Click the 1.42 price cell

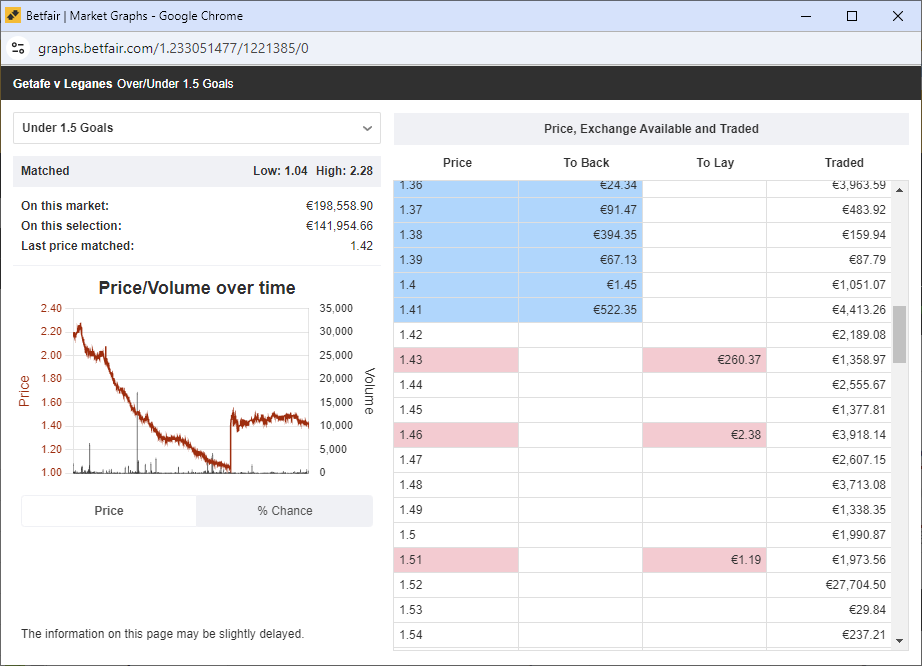[x=456, y=335]
